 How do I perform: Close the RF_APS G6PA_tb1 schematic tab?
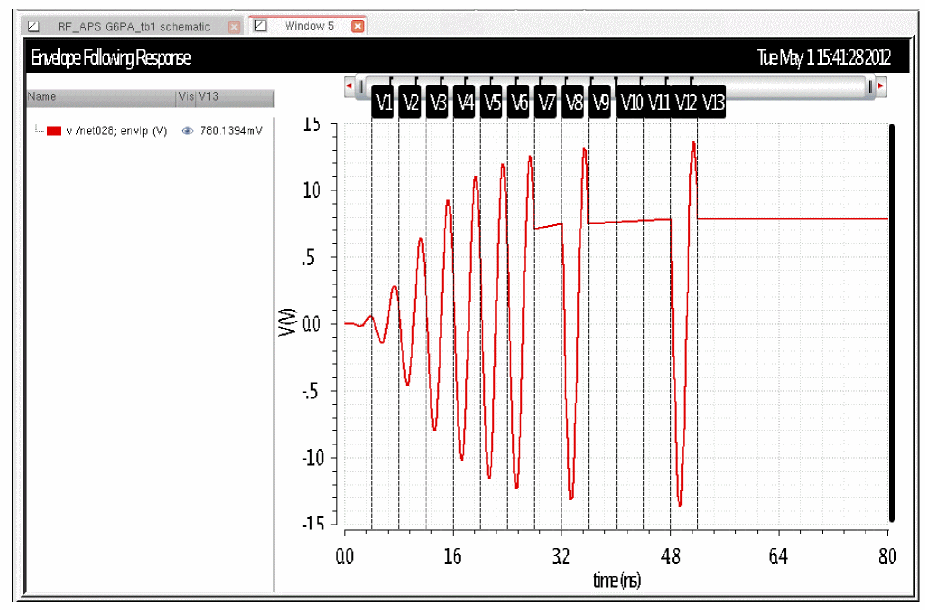click(x=234, y=27)
